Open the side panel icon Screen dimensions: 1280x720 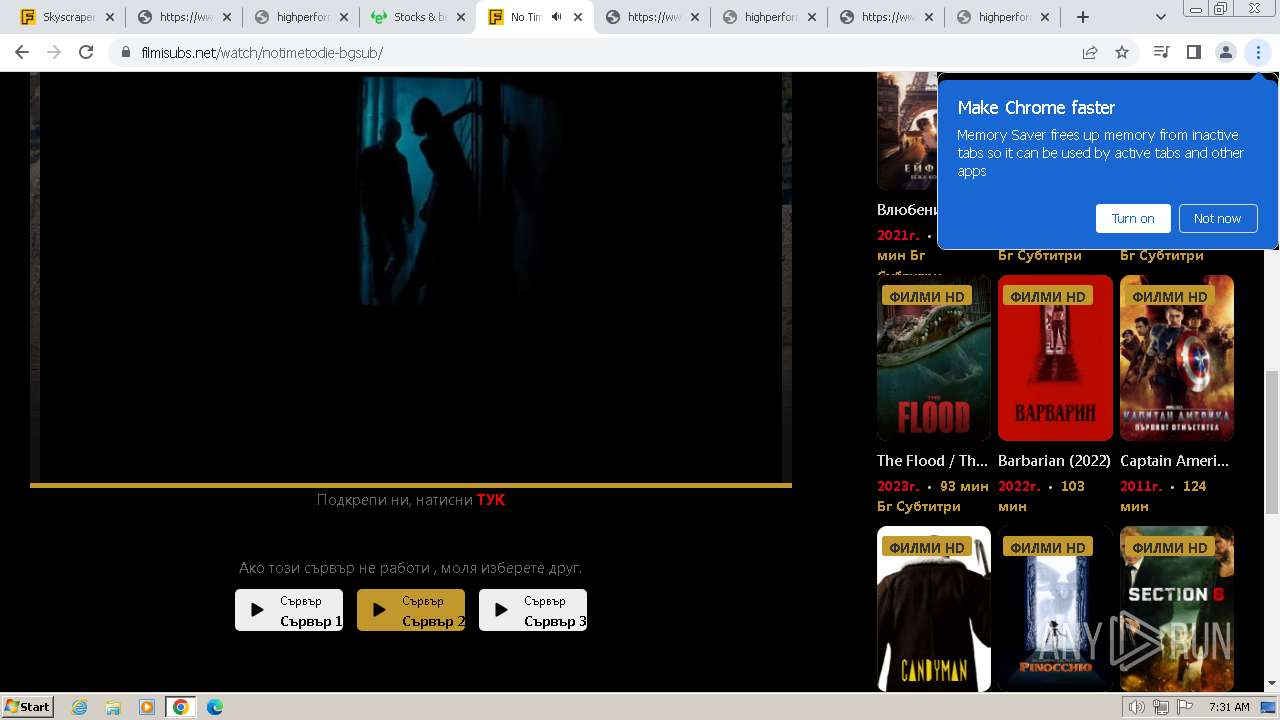[1193, 53]
